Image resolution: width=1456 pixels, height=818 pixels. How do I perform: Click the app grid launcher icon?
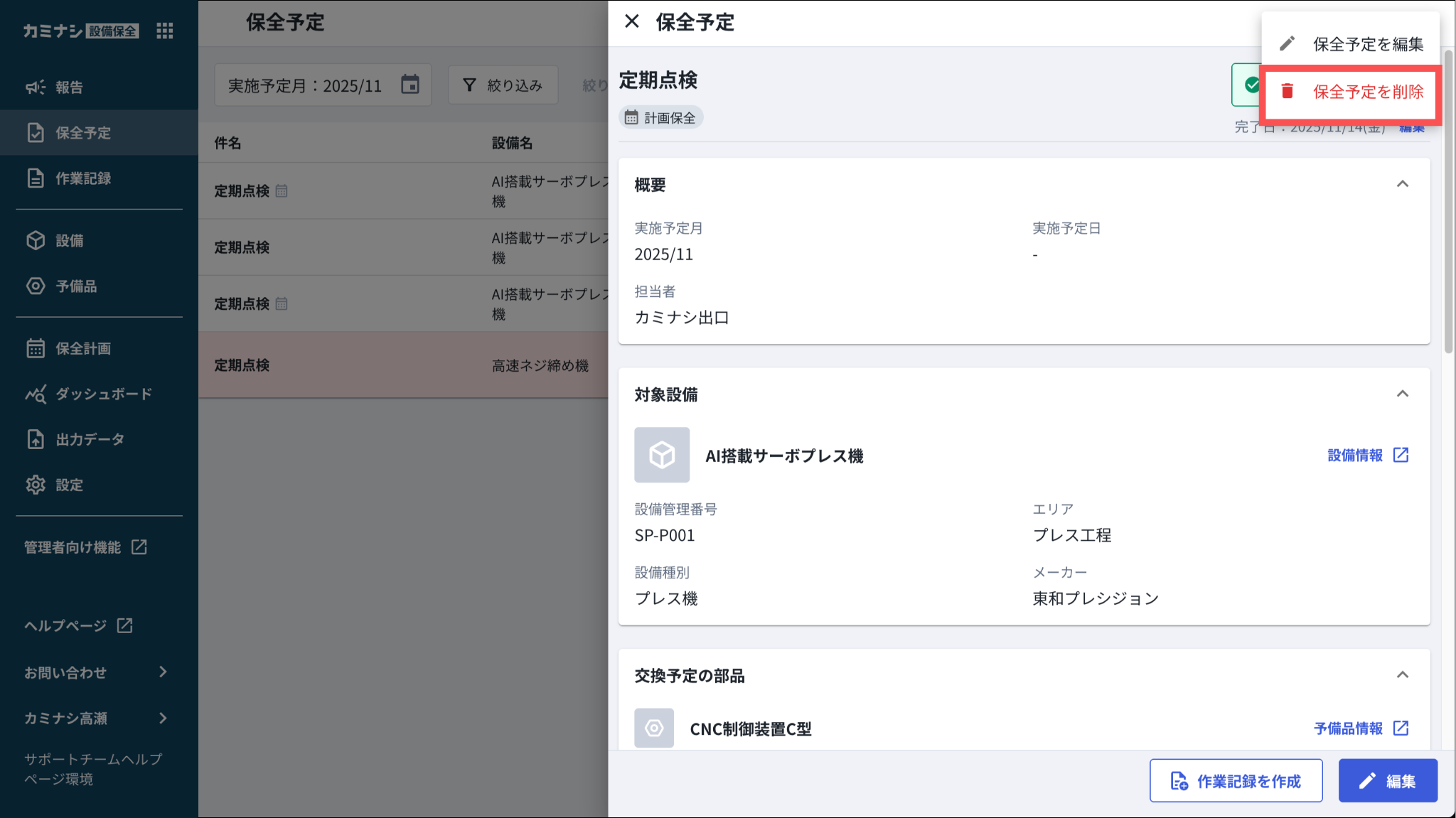[165, 31]
